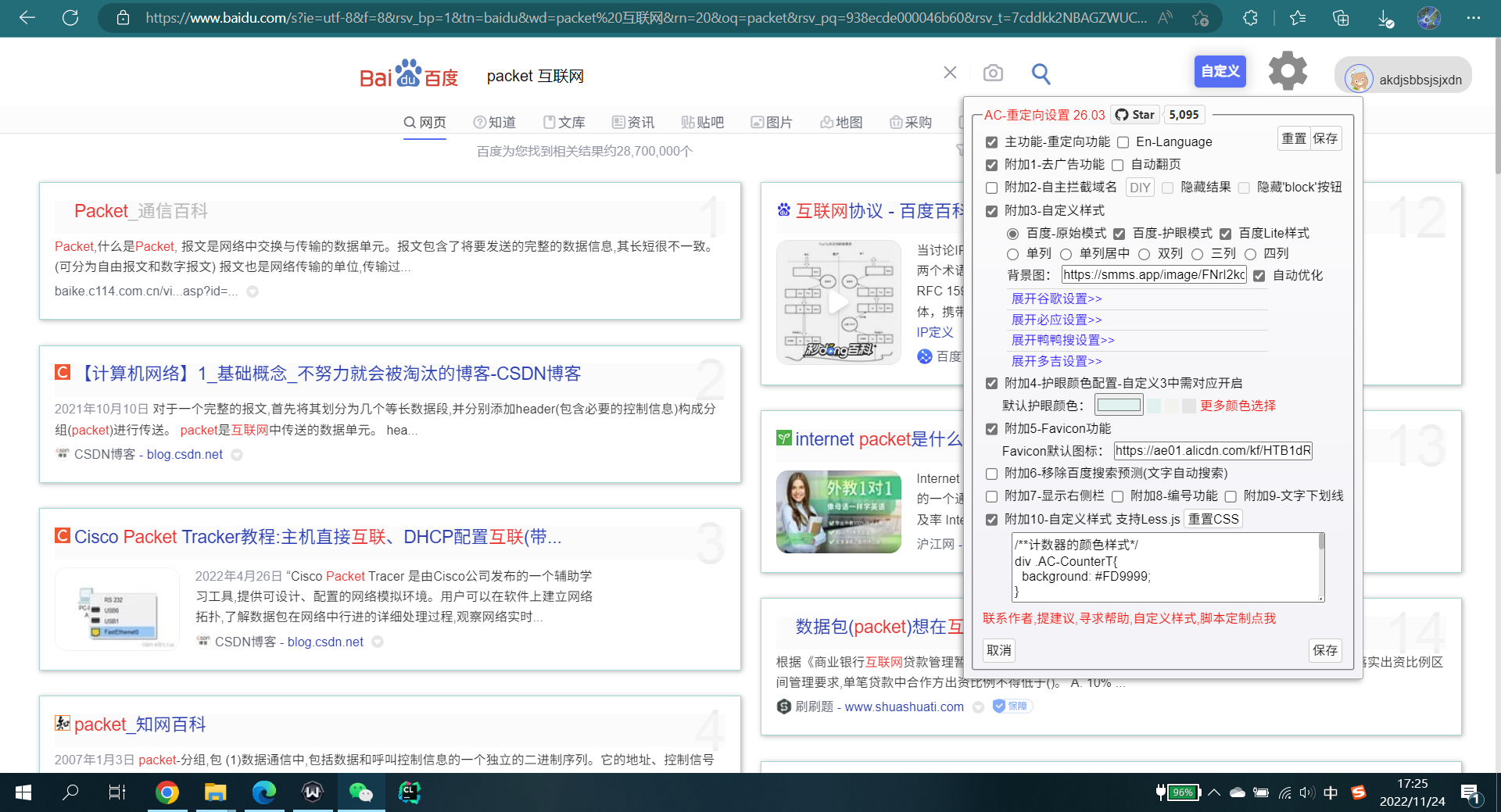Reload the page with refresh icon
Image resolution: width=1501 pixels, height=812 pixels.
click(70, 17)
